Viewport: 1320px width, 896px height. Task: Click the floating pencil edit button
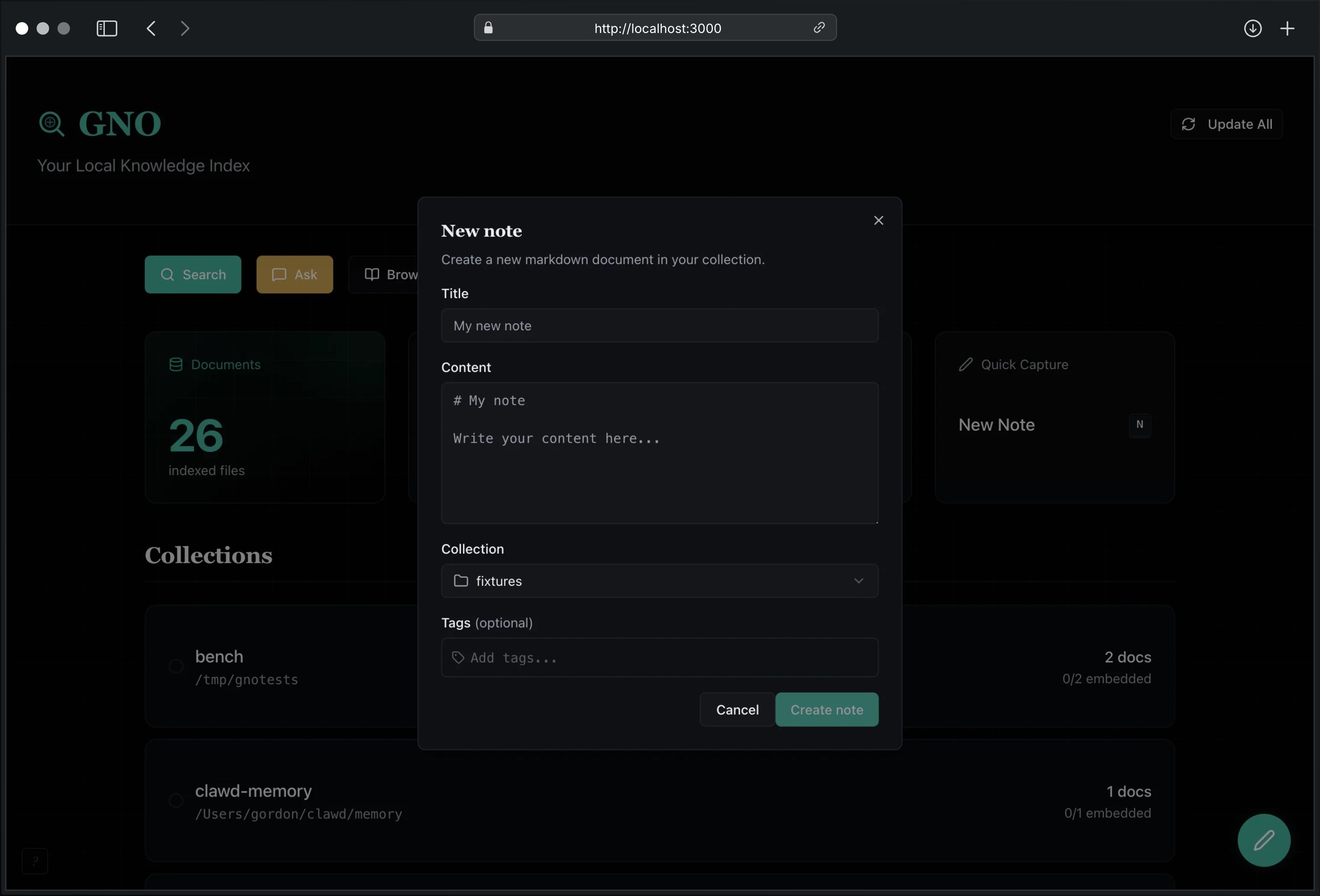pos(1263,840)
